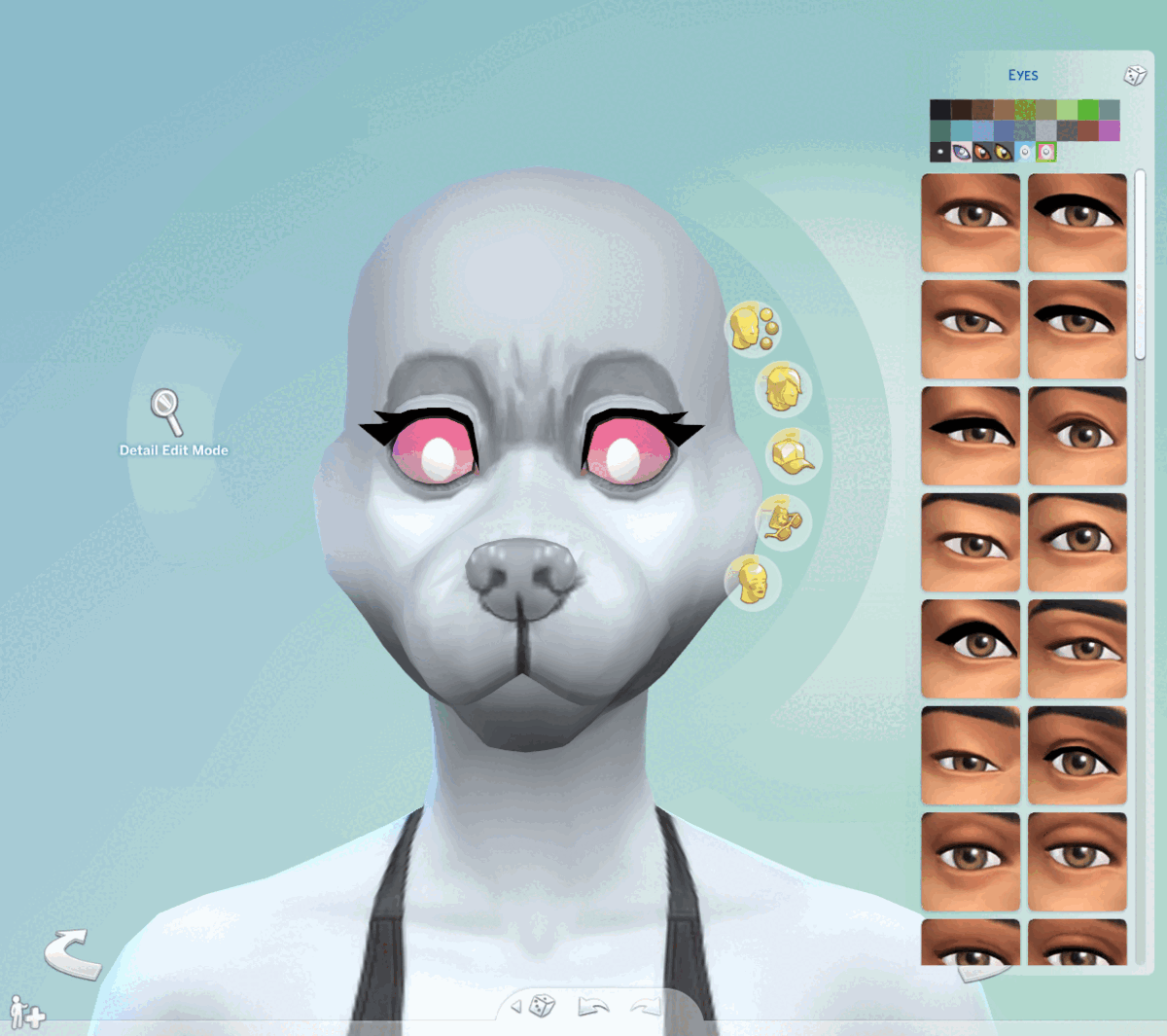Select the black-with-white-pupil eye swatch
The image size is (1167, 1036).
[940, 152]
